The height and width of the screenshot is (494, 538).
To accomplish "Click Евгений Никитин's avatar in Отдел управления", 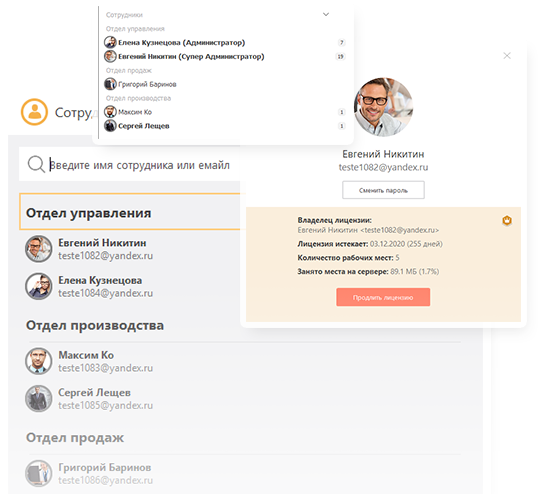I will point(39,249).
